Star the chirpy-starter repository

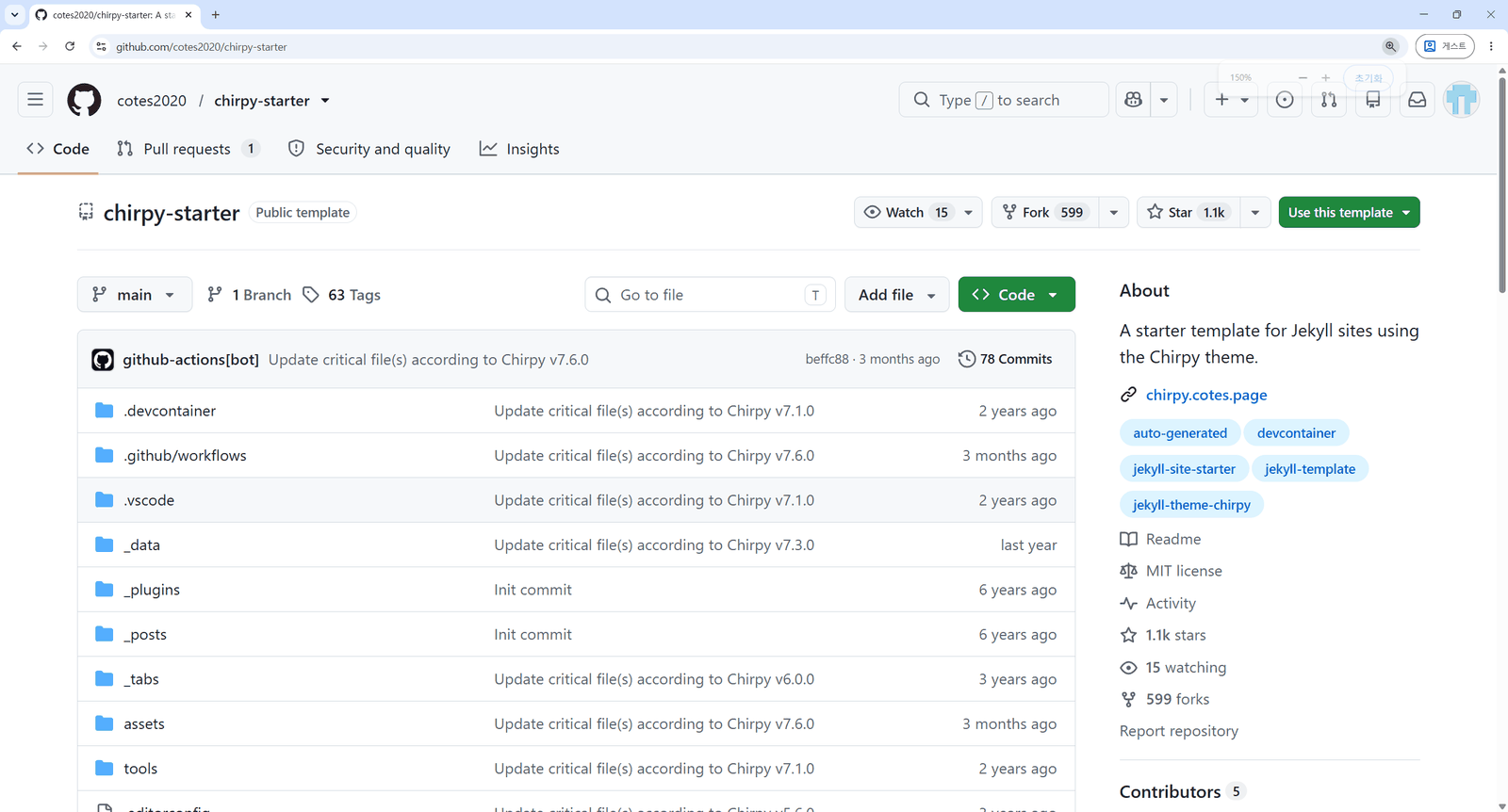click(x=1188, y=213)
